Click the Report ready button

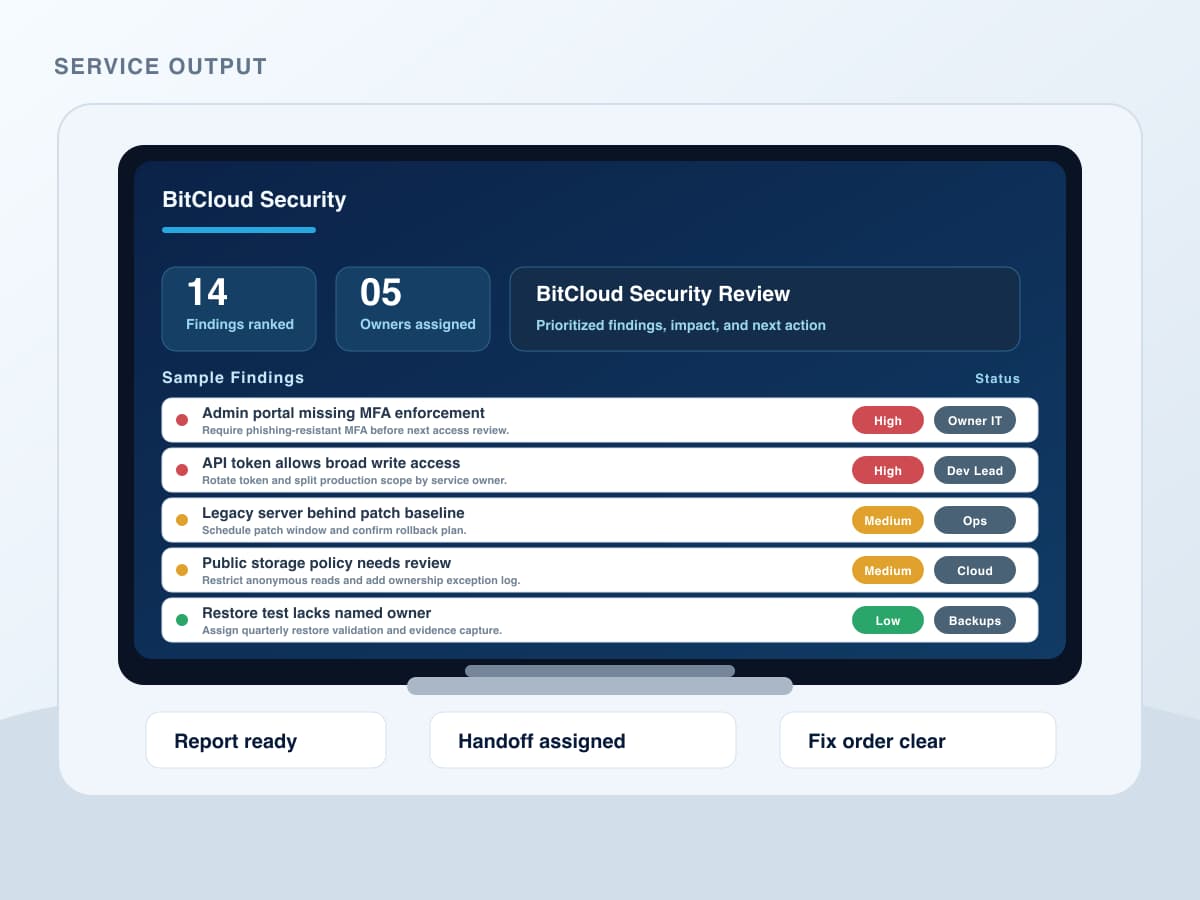tap(265, 740)
